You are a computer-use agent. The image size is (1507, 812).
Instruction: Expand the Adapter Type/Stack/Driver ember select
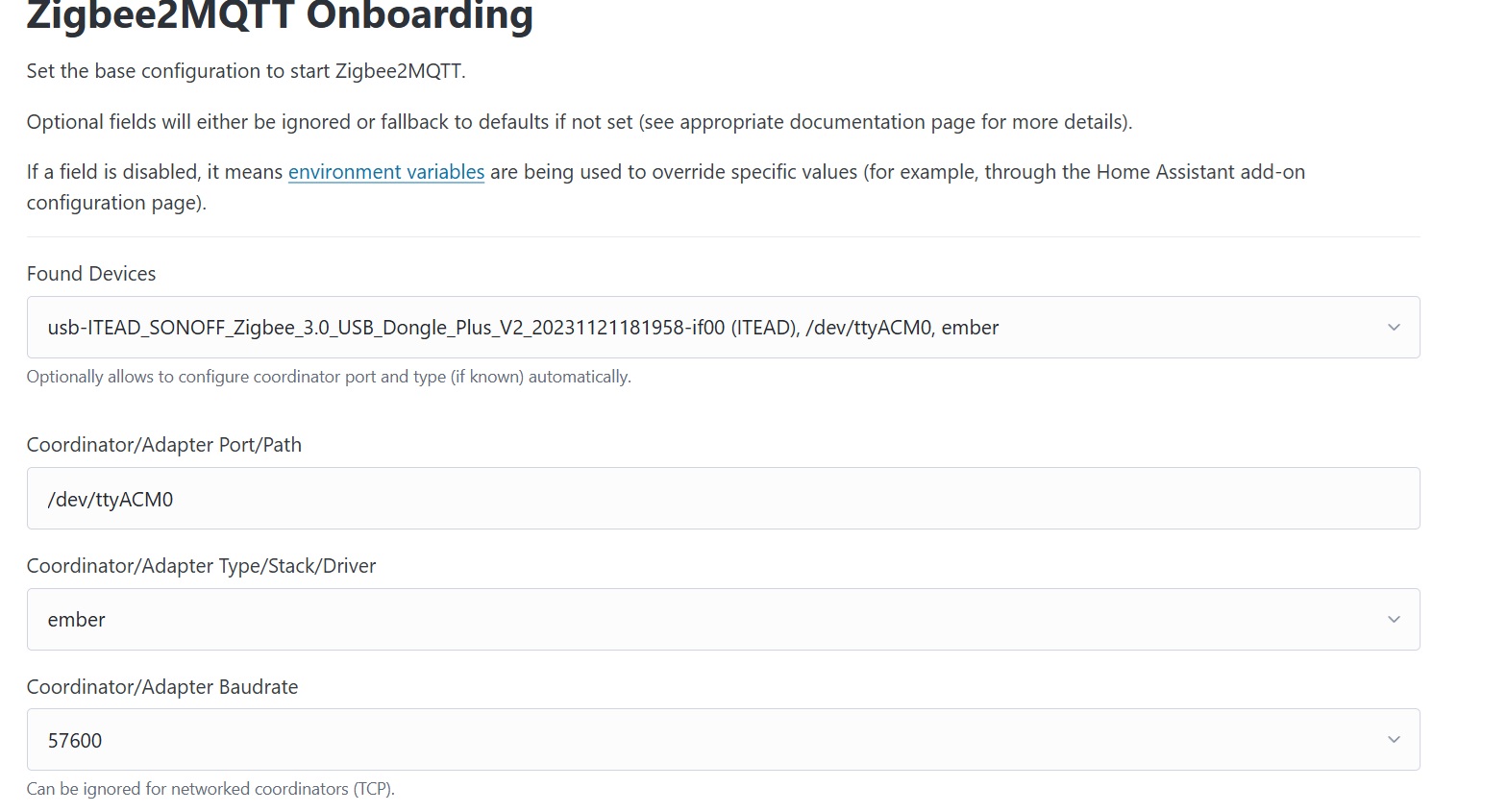(723, 620)
